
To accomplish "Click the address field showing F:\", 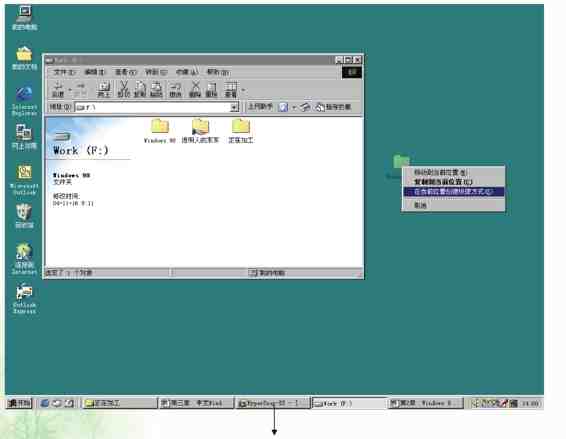I will coord(152,107).
